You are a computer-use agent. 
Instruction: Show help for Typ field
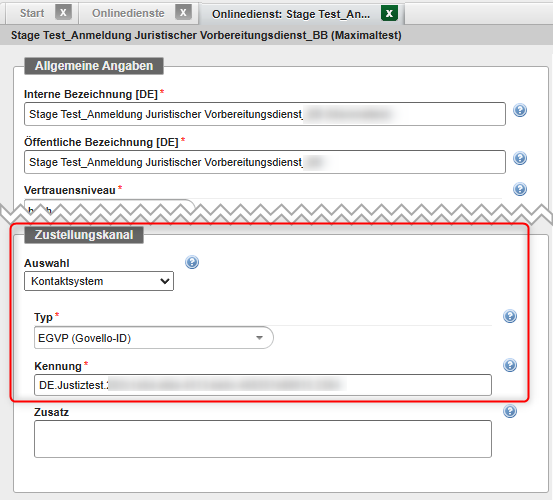point(510,316)
